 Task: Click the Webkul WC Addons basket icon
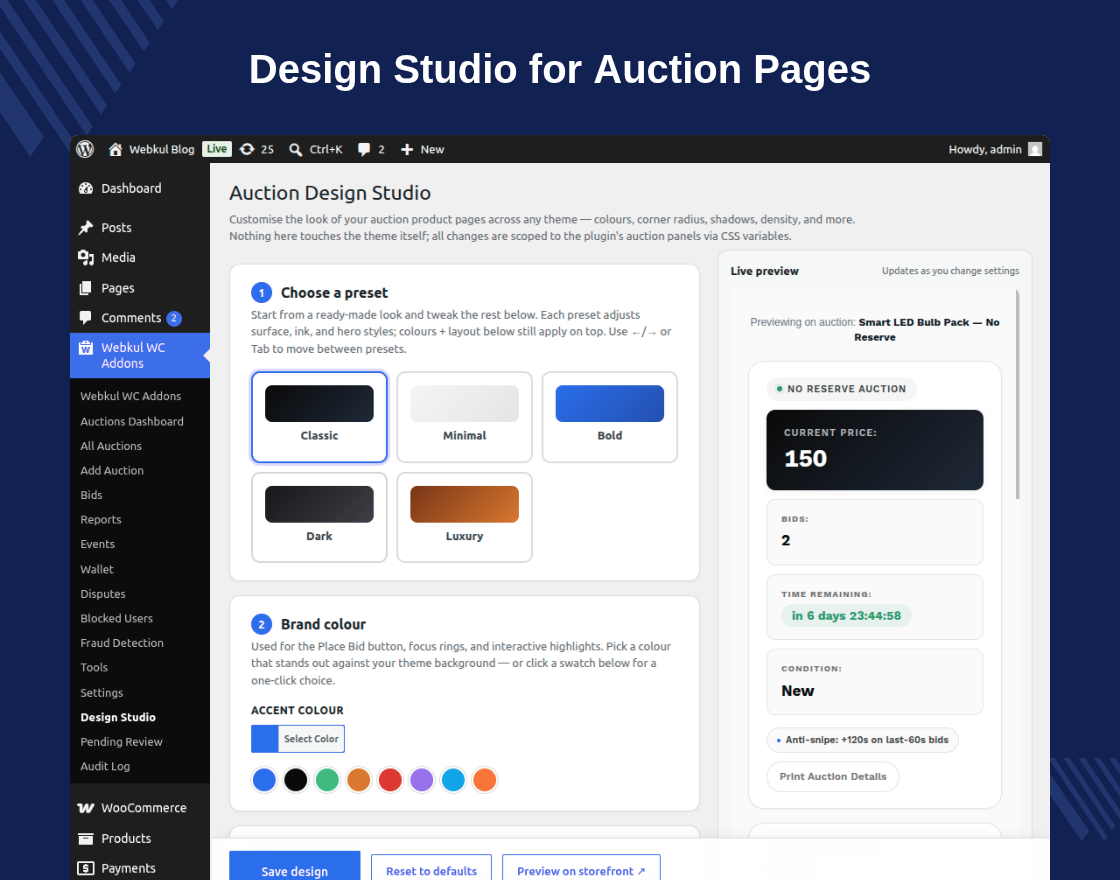point(86,348)
